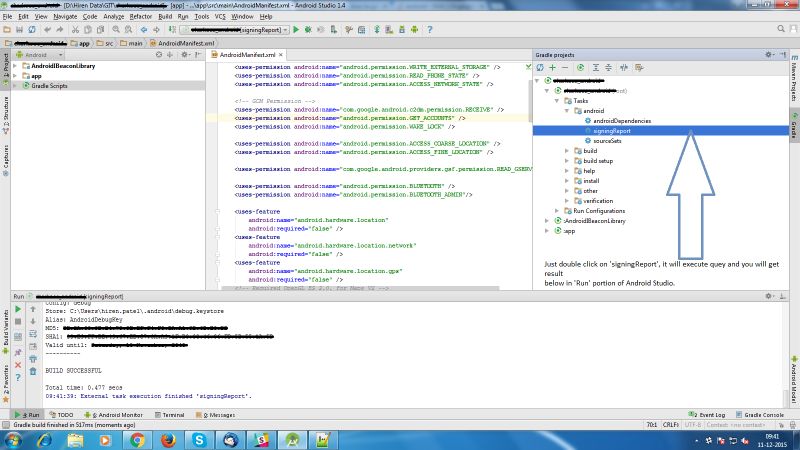Open the Android Monitor tab
This screenshot has height=450, width=800.
[x=113, y=415]
